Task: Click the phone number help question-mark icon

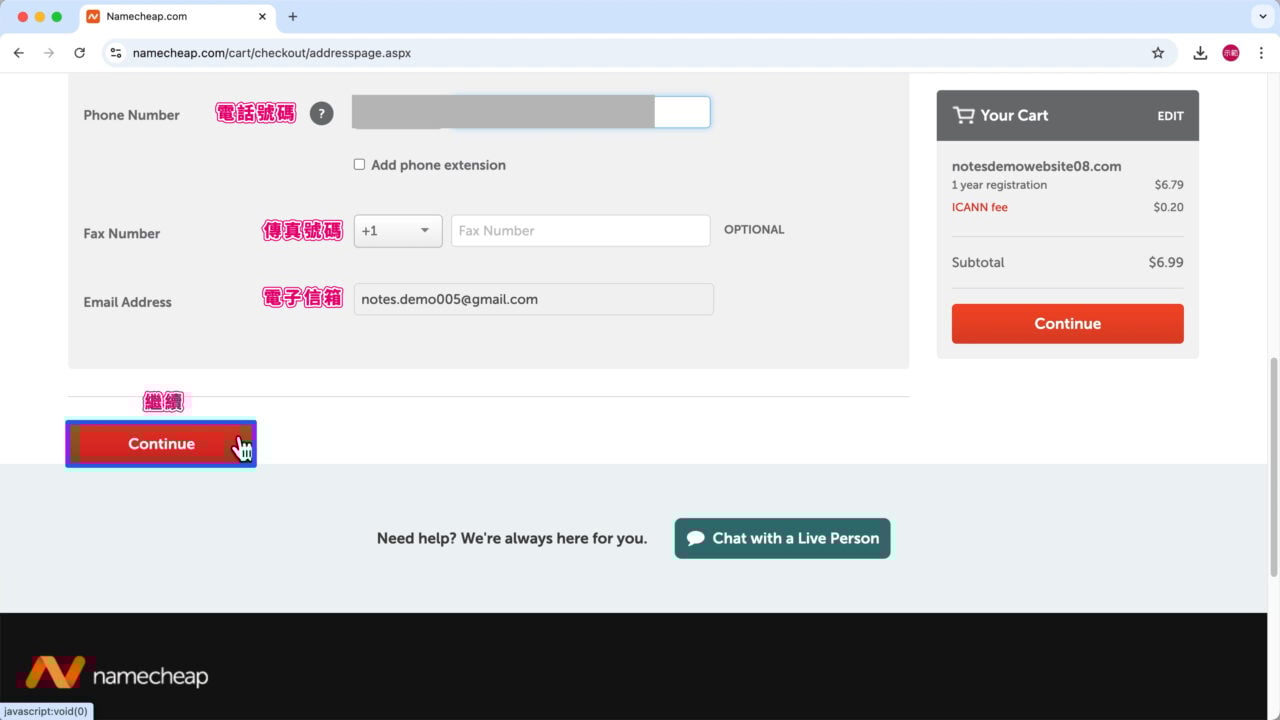Action: point(321,114)
